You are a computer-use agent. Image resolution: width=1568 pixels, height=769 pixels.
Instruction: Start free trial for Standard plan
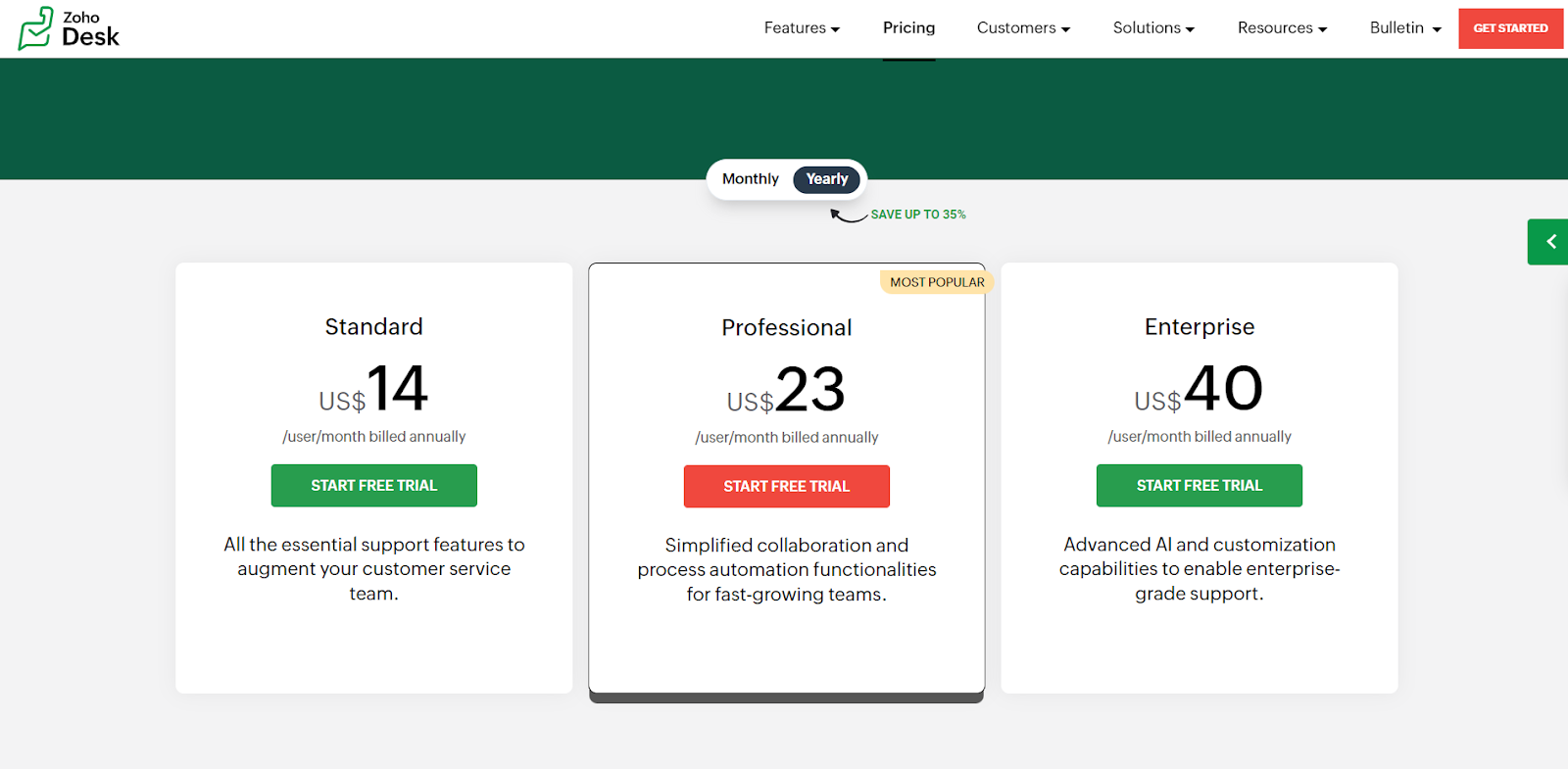(373, 486)
